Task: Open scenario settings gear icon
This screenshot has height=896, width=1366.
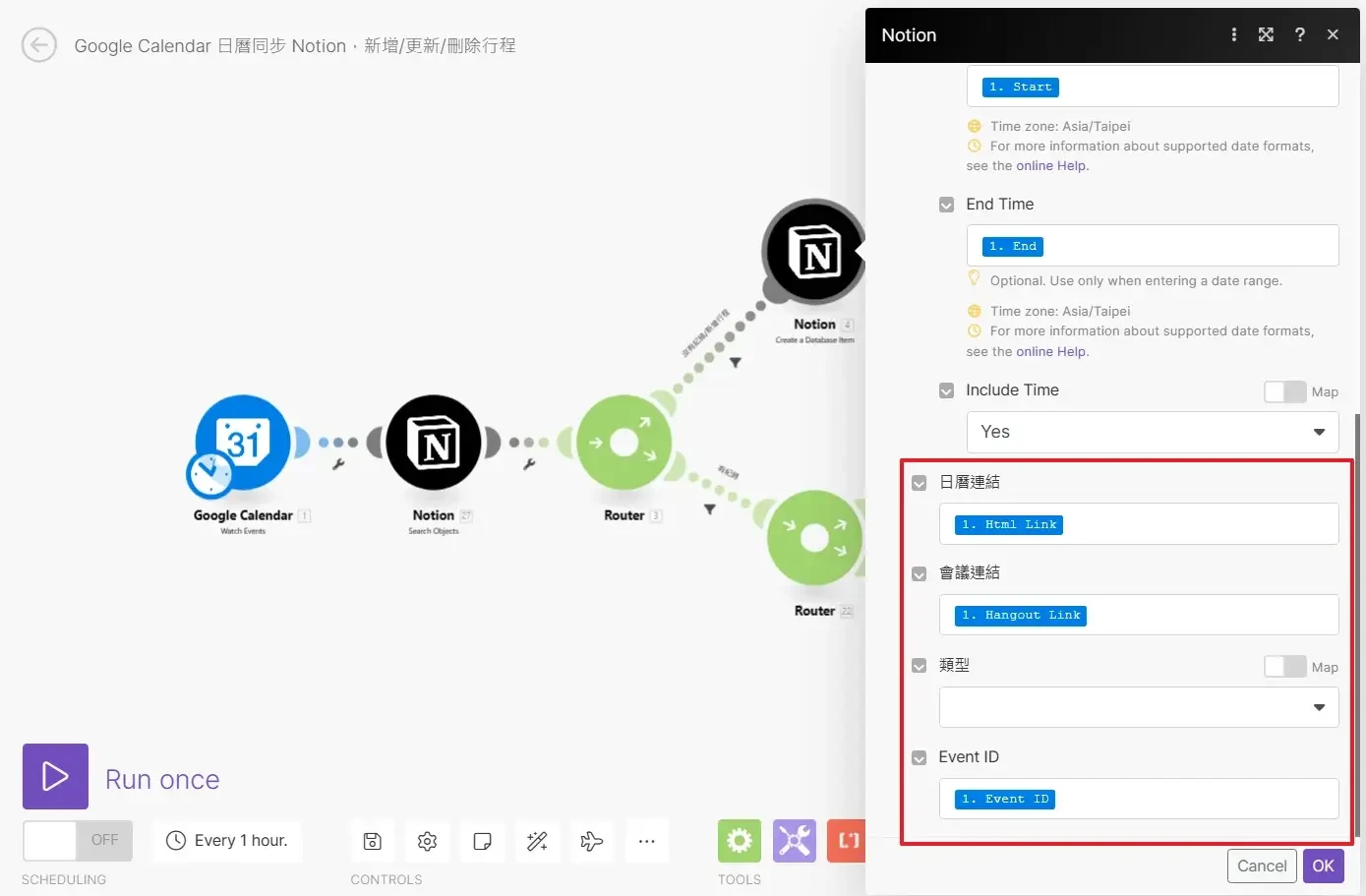Action: tap(428, 841)
